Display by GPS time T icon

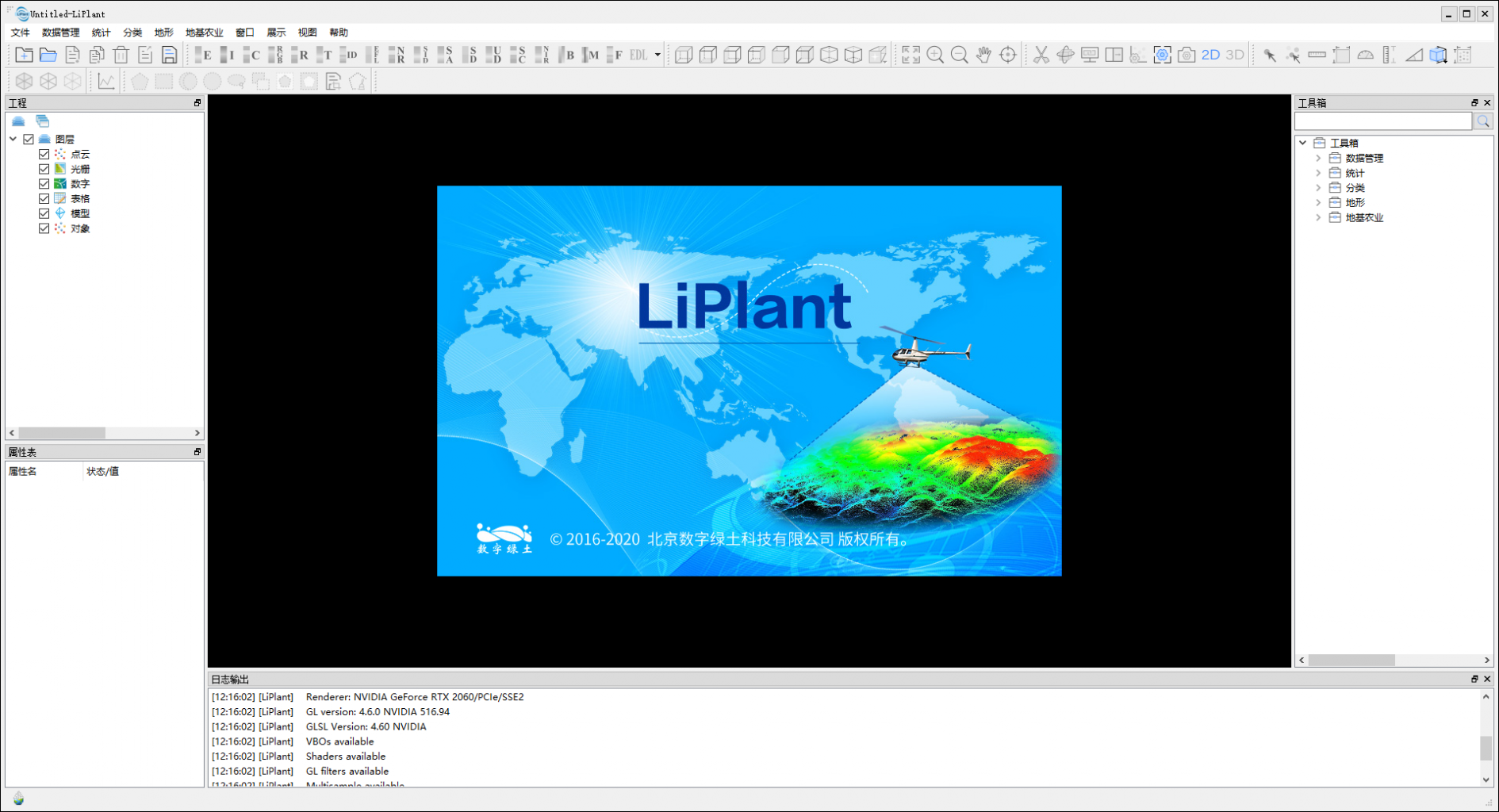(x=324, y=55)
